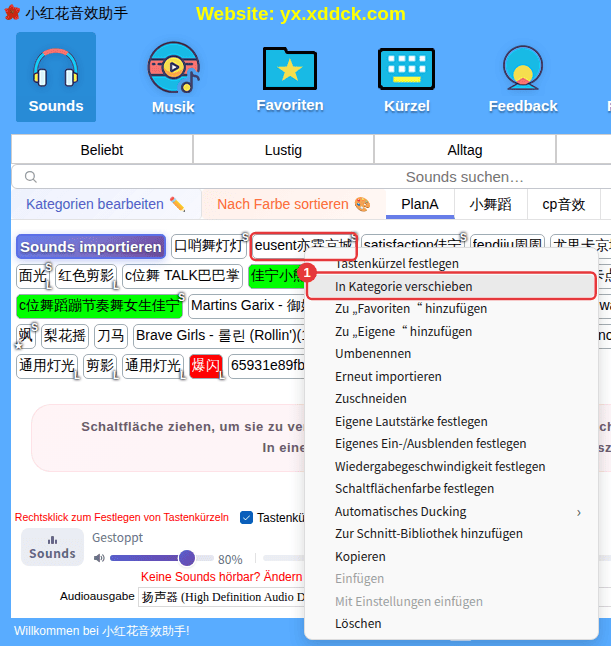
Task: Open the Feedback section
Action: coord(523,80)
